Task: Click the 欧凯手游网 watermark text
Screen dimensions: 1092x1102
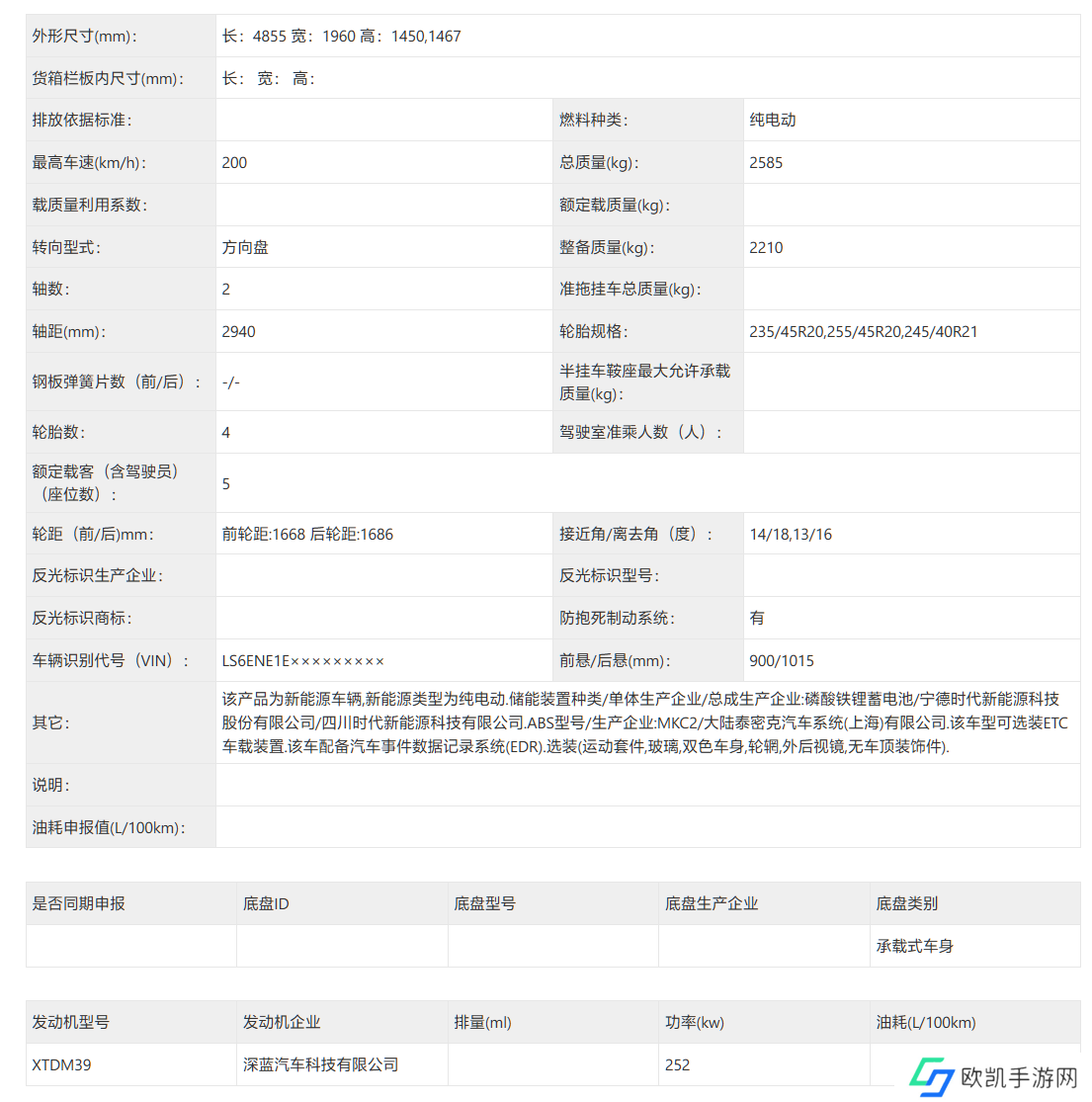Action: click(x=1019, y=1077)
